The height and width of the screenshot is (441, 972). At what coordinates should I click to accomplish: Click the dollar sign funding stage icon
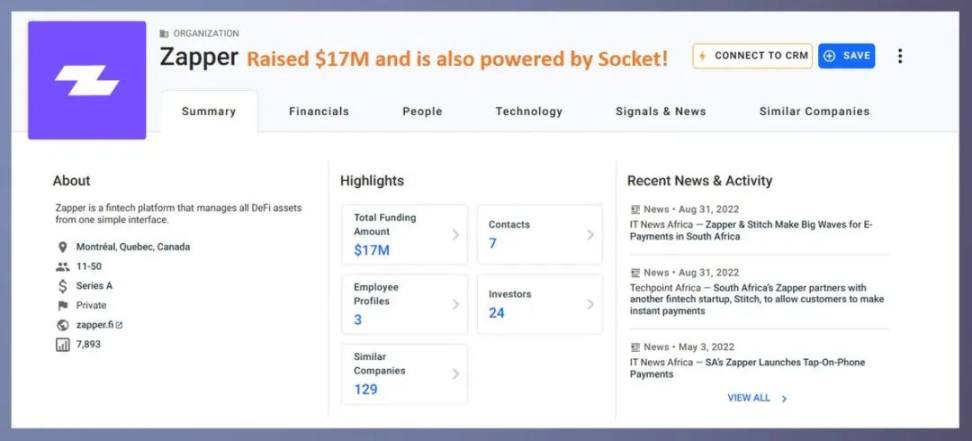coord(62,286)
